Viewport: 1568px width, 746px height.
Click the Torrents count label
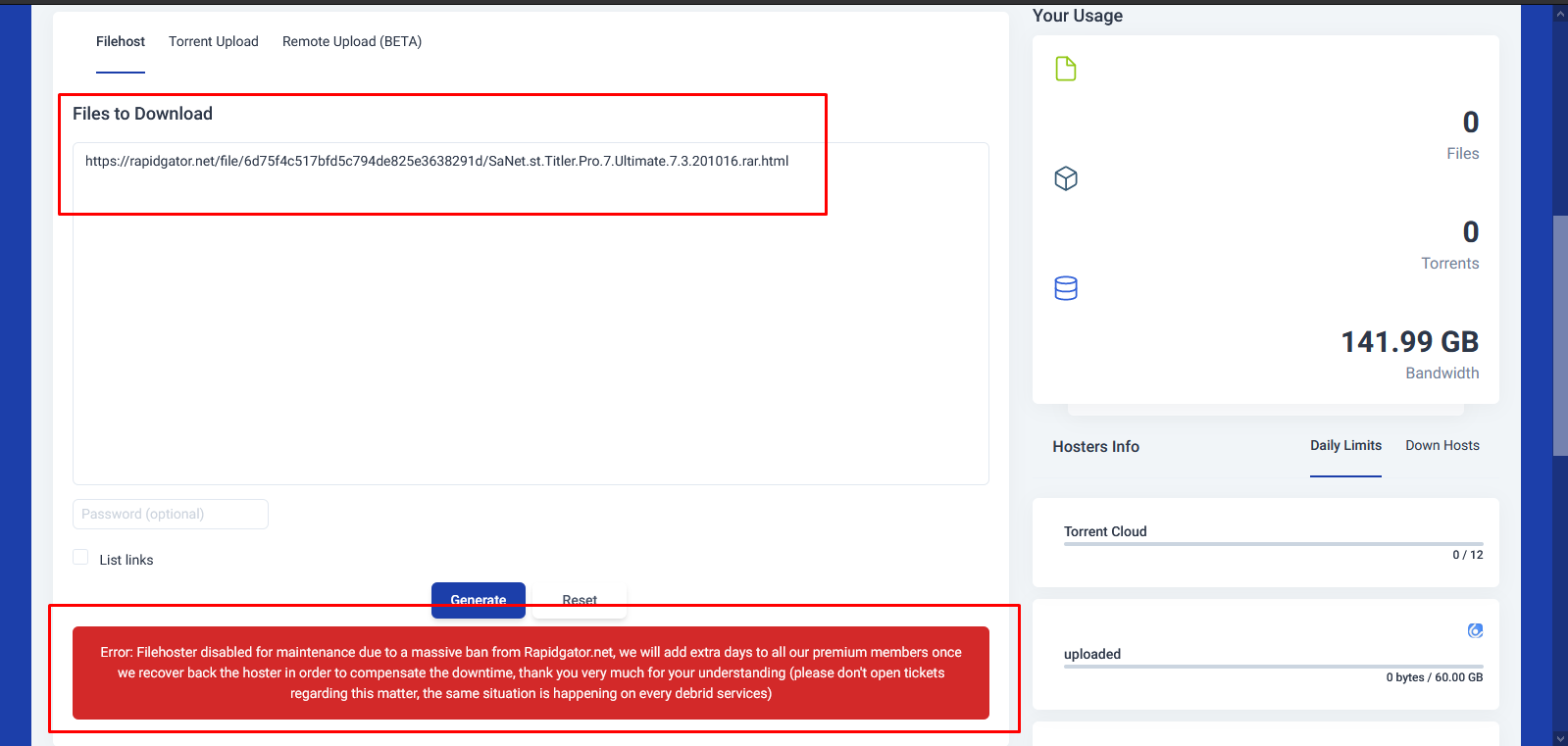(1450, 263)
